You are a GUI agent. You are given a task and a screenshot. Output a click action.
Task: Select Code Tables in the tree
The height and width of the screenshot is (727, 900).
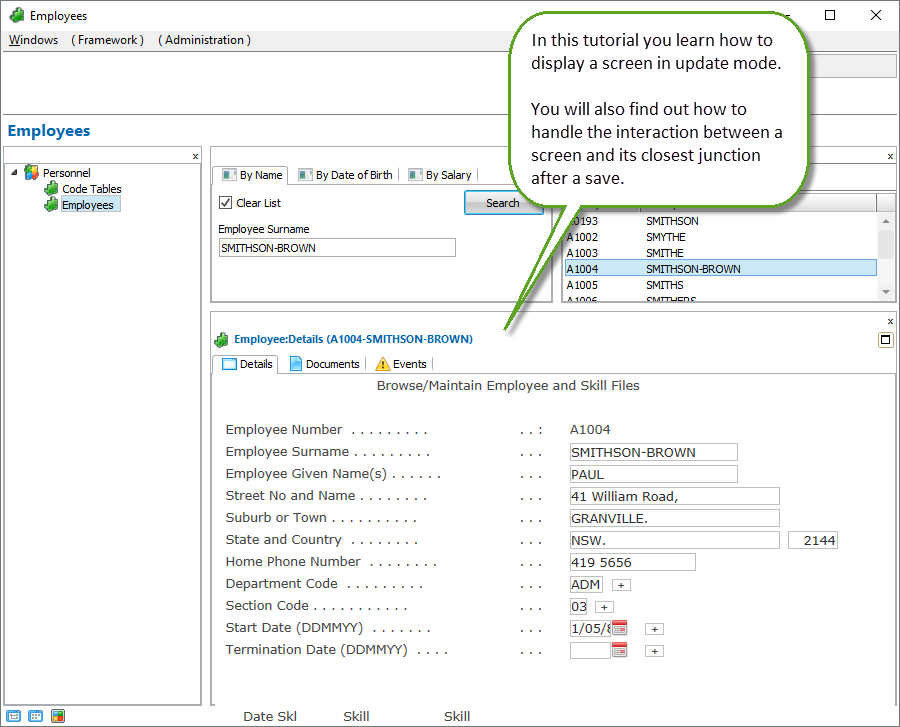coord(92,189)
